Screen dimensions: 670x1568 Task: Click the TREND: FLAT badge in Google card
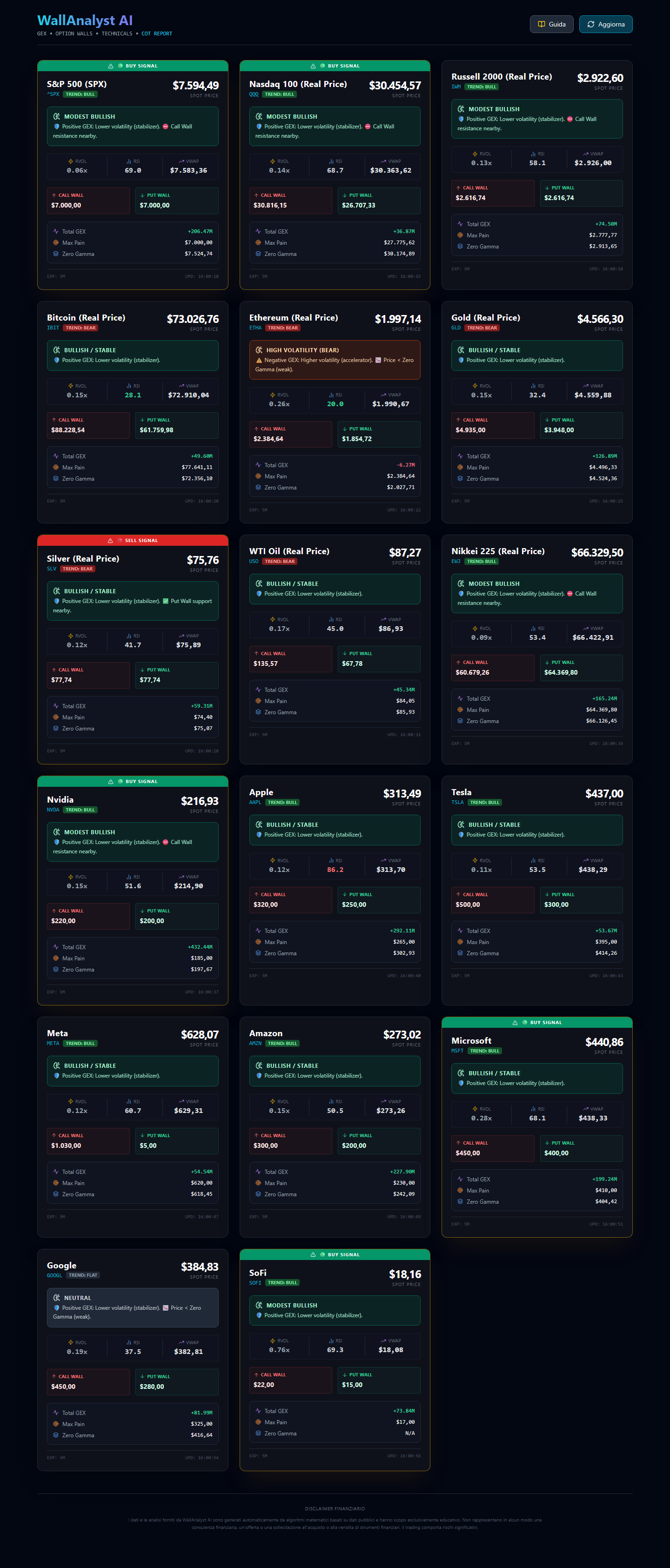83,1275
